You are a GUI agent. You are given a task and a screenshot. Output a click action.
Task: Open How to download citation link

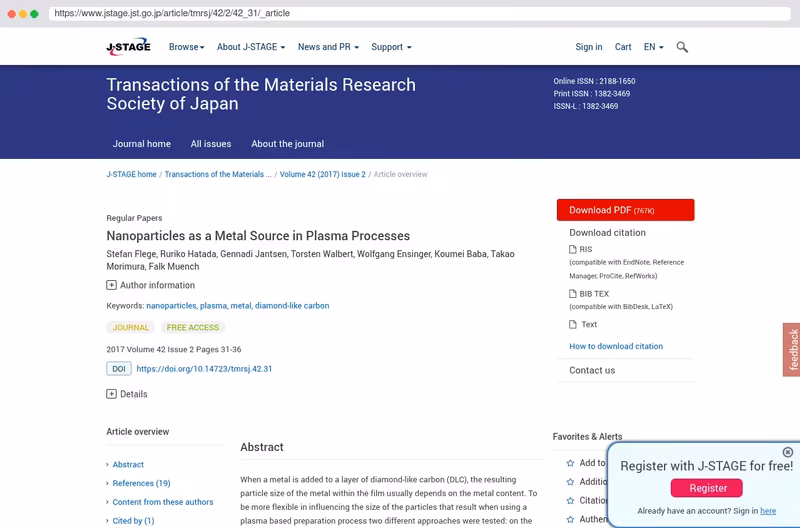click(x=616, y=346)
